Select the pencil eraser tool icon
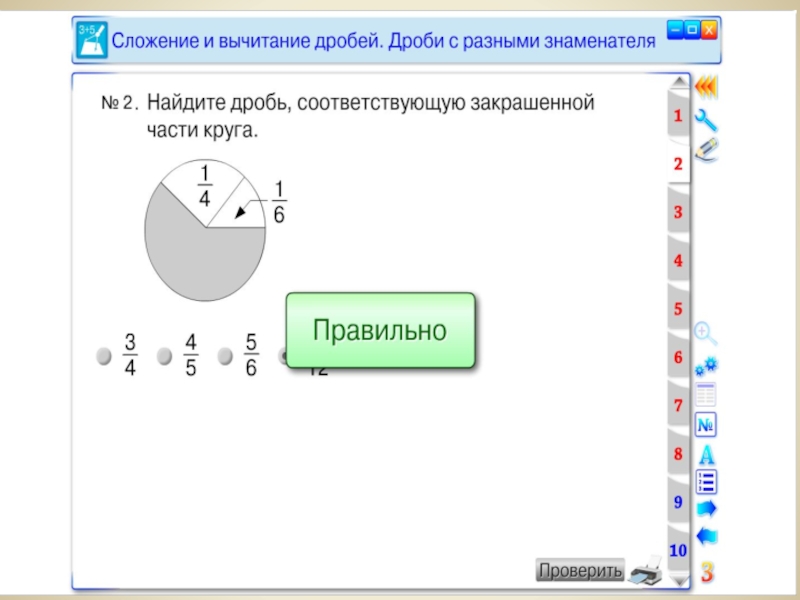The image size is (800, 600). coord(707,150)
